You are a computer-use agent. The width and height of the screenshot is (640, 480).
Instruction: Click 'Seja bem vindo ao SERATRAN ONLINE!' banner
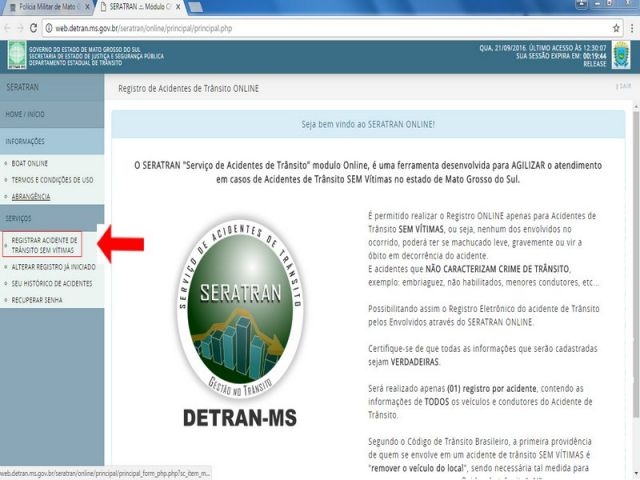[x=368, y=124]
